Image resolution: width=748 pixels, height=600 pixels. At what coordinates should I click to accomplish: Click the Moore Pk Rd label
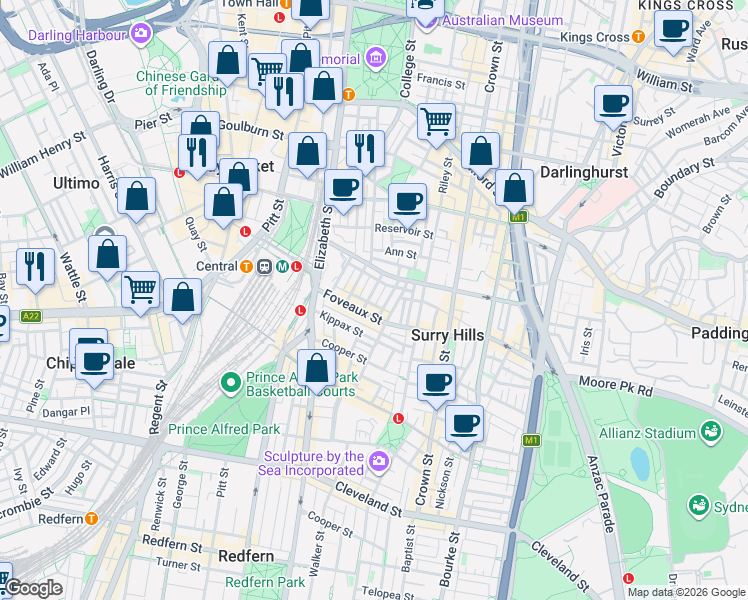616,386
